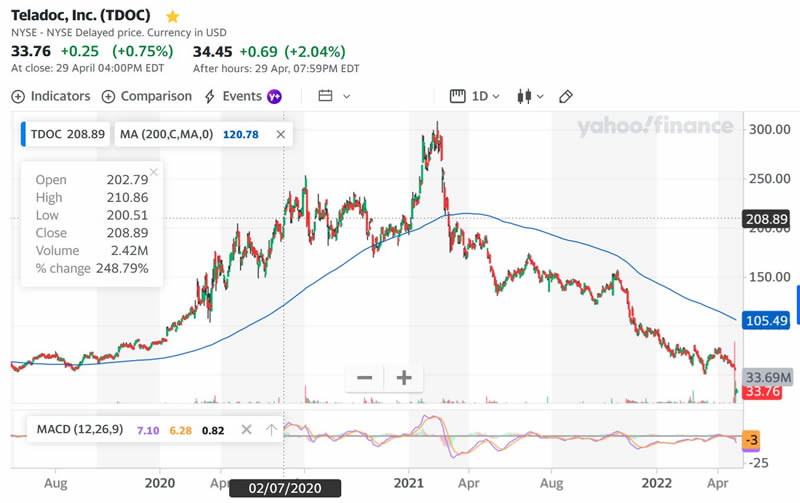The image size is (800, 503).
Task: Click the purple Y+ premium badge
Action: pos(274,97)
